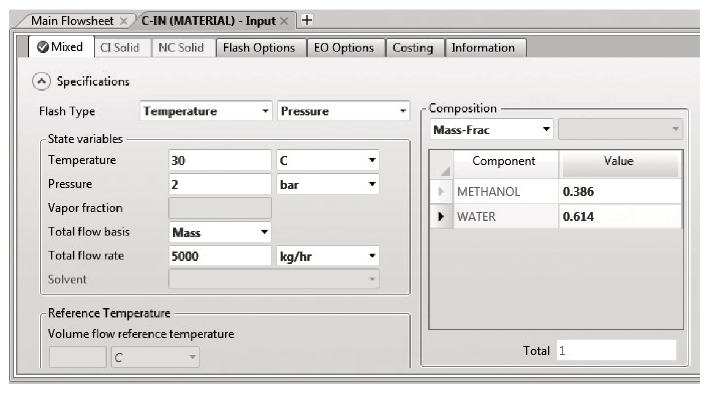The image size is (721, 397).
Task: Collapse the Specifications section
Action: 41,81
